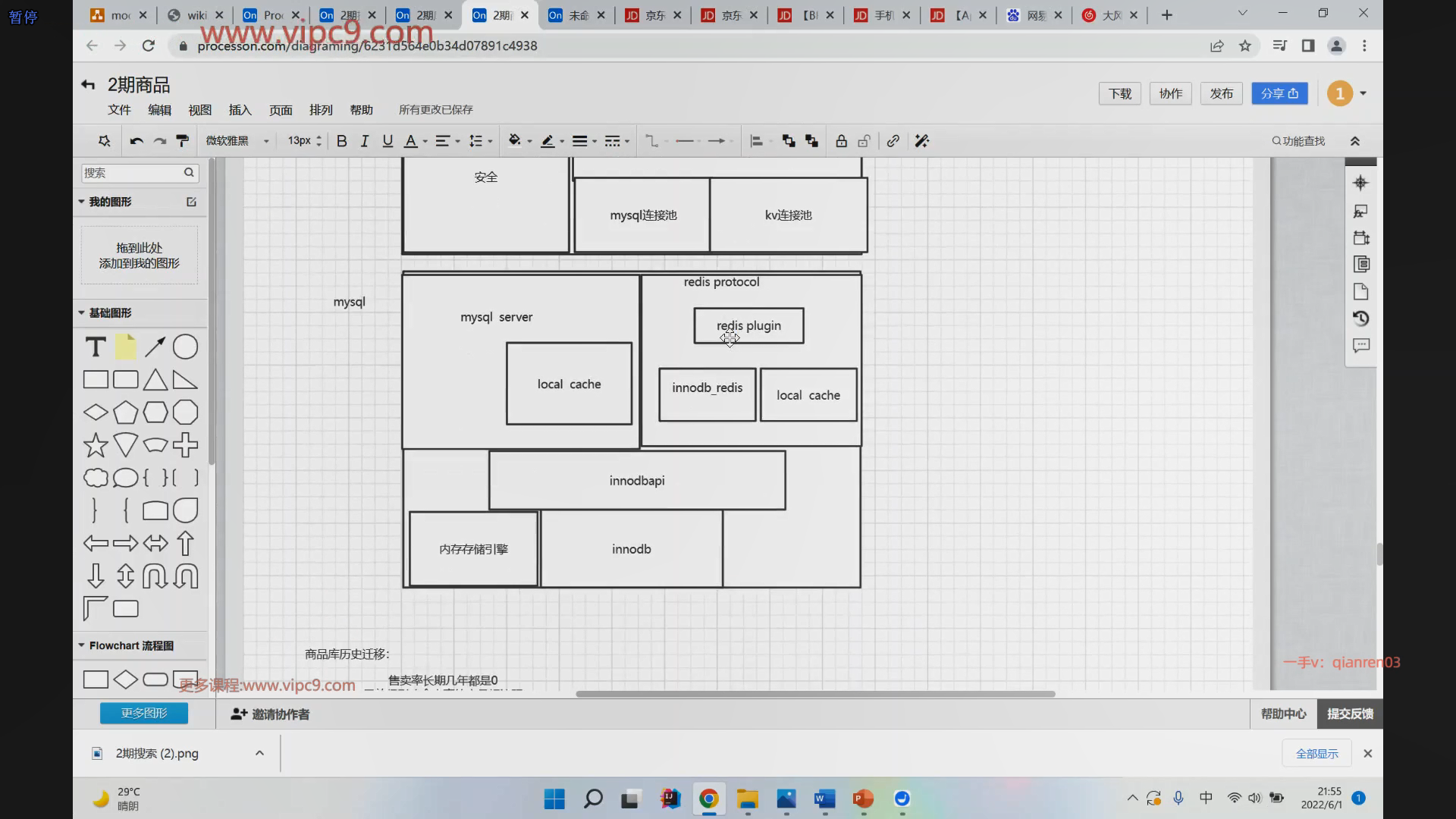Click the lock shape icon
1456x819 pixels.
(x=841, y=141)
